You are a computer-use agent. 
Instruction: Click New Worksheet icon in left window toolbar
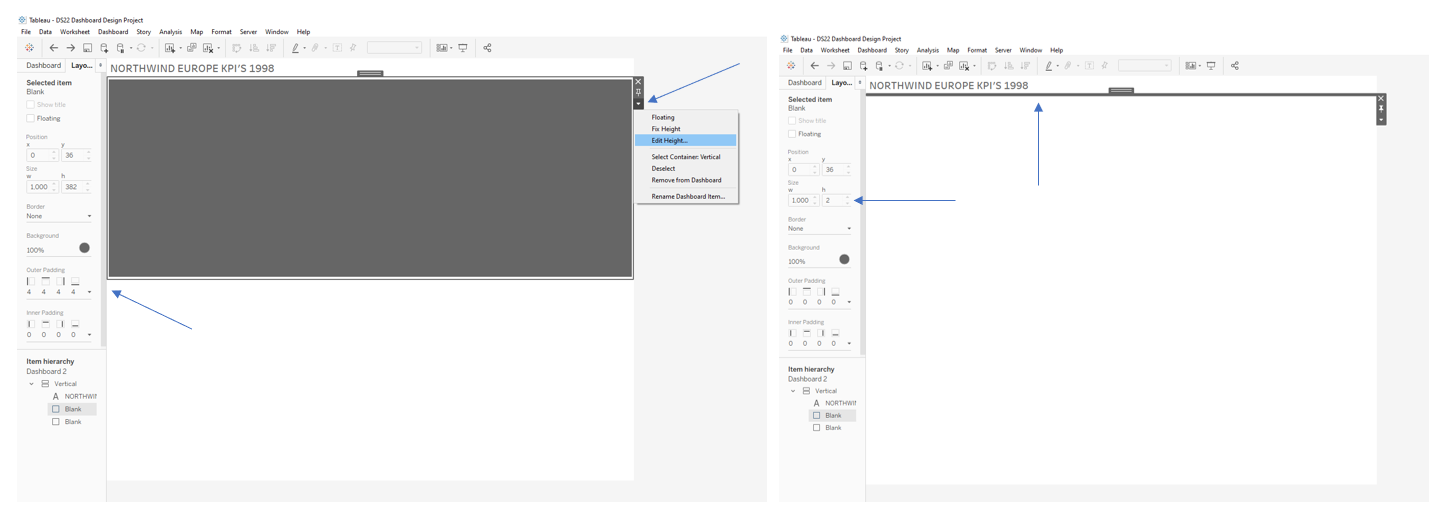170,48
